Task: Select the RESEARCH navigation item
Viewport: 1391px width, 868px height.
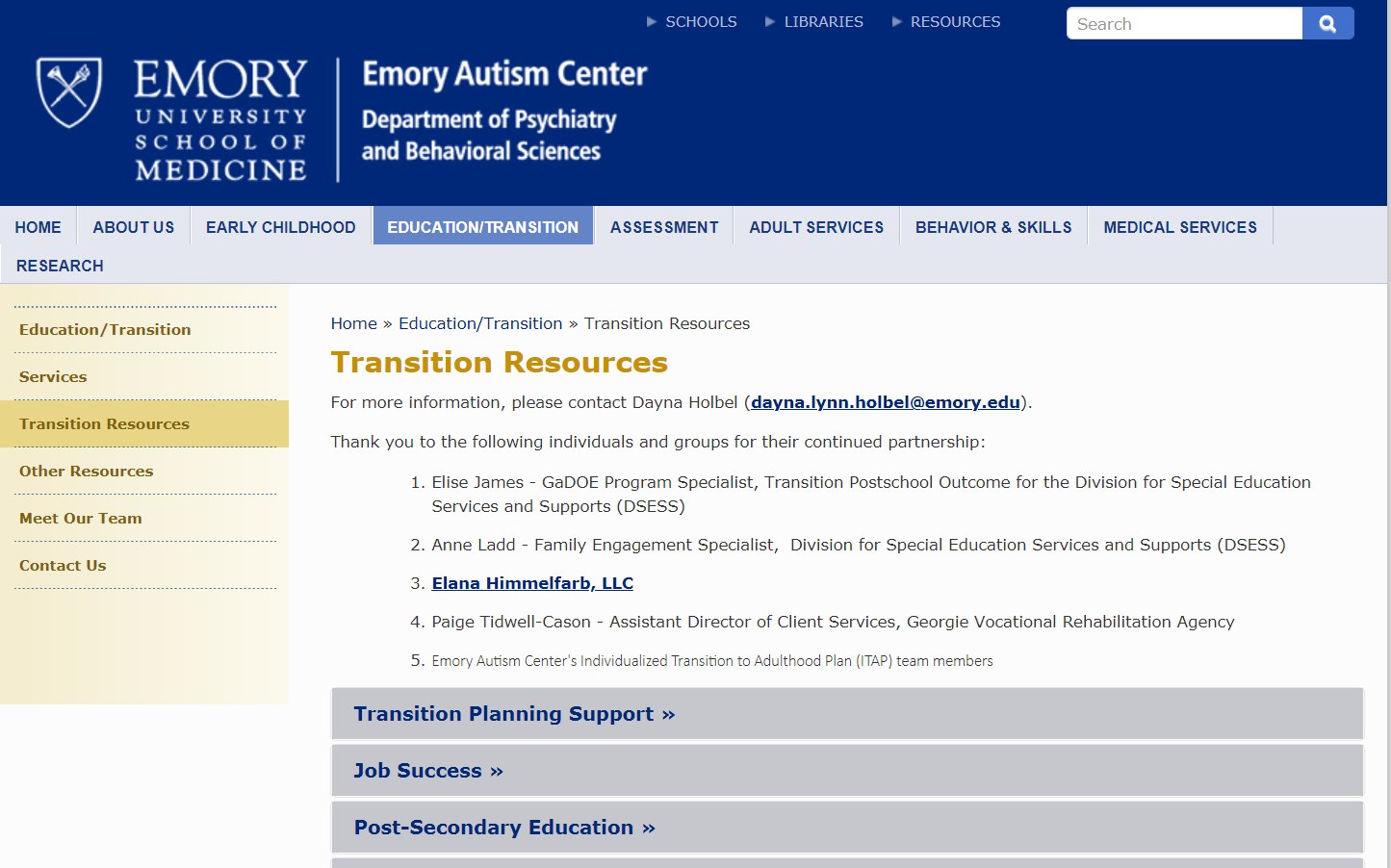Action: pos(60,266)
